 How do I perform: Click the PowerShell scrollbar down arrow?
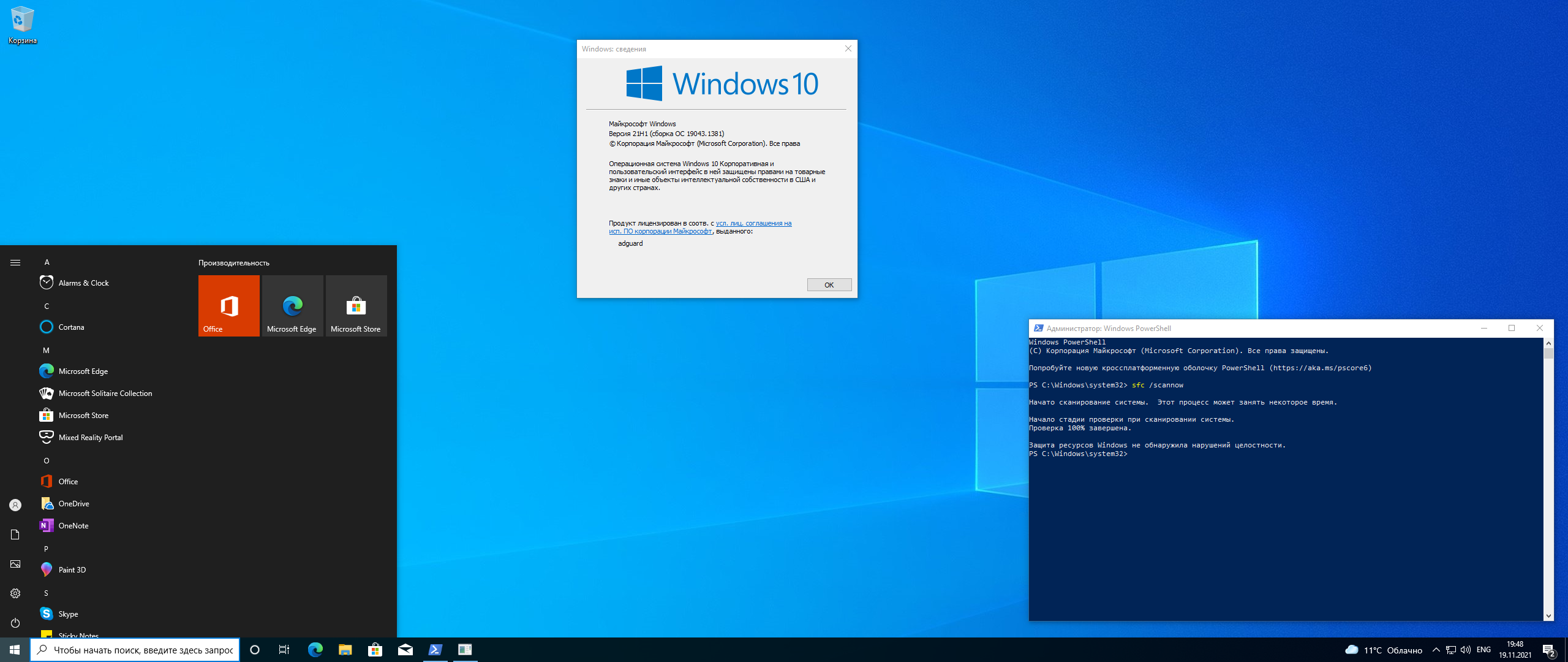pos(1548,615)
